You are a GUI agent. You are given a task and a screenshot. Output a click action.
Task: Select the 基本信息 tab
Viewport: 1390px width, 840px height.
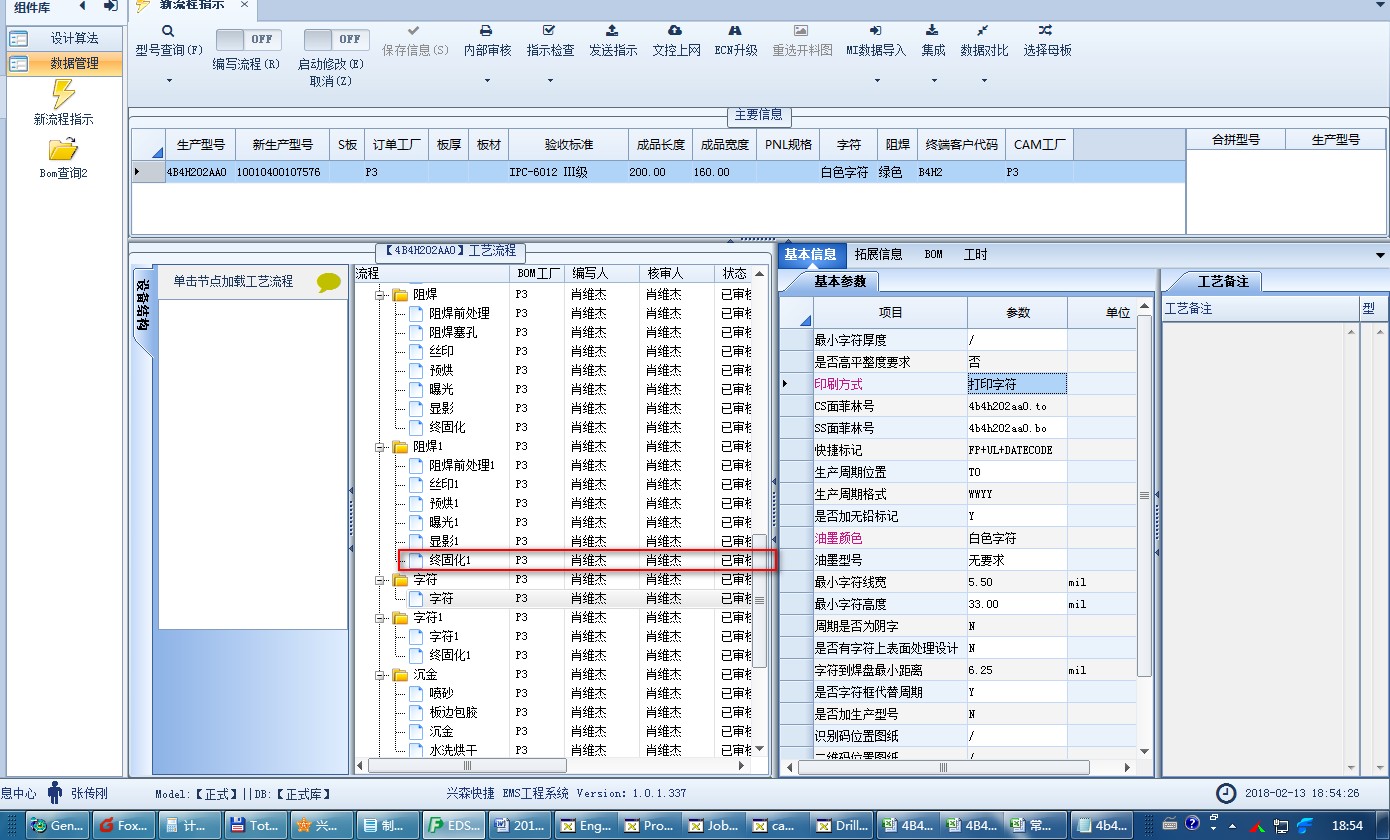tap(812, 255)
